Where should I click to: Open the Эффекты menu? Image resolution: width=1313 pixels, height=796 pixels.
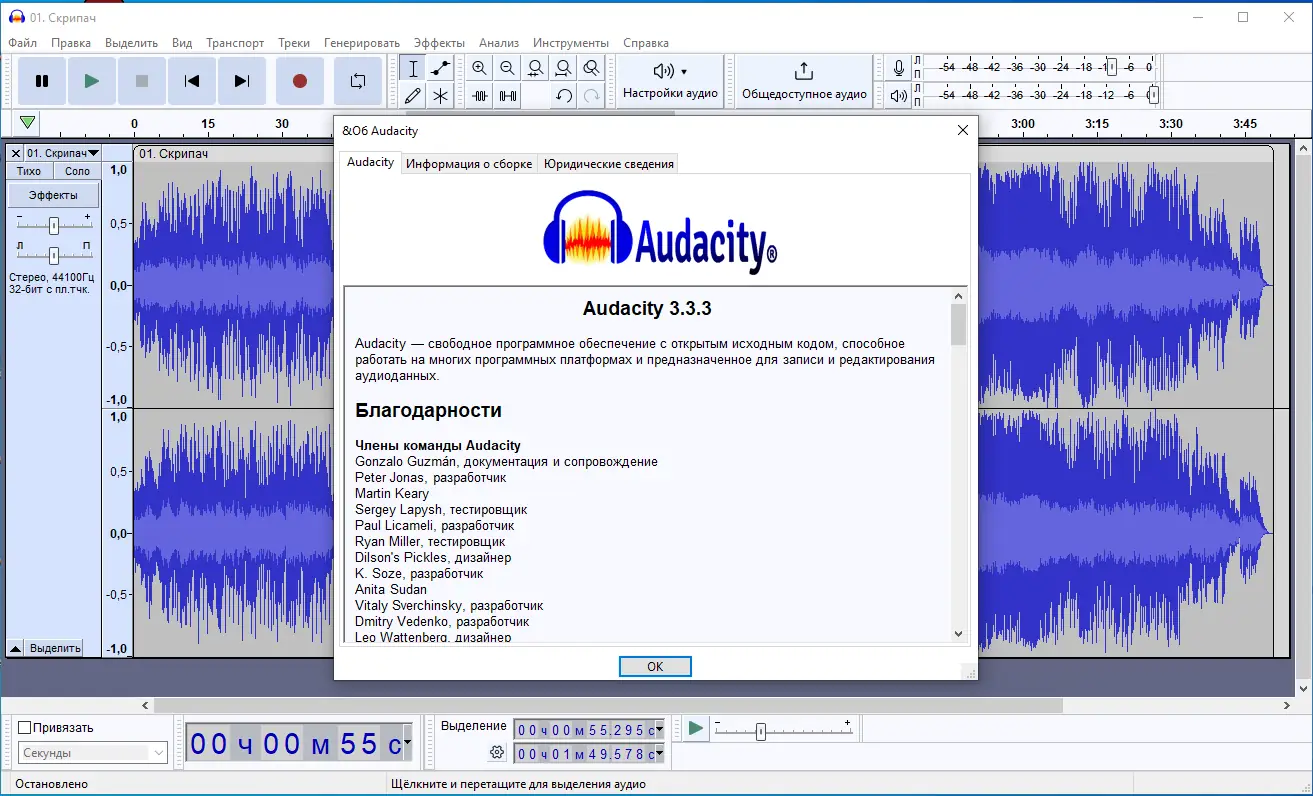440,43
